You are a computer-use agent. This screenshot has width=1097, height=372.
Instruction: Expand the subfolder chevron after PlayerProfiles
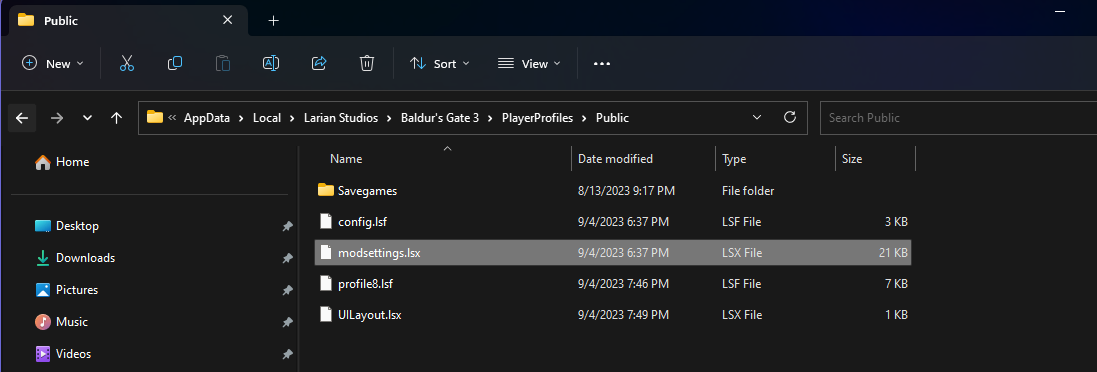(x=585, y=118)
